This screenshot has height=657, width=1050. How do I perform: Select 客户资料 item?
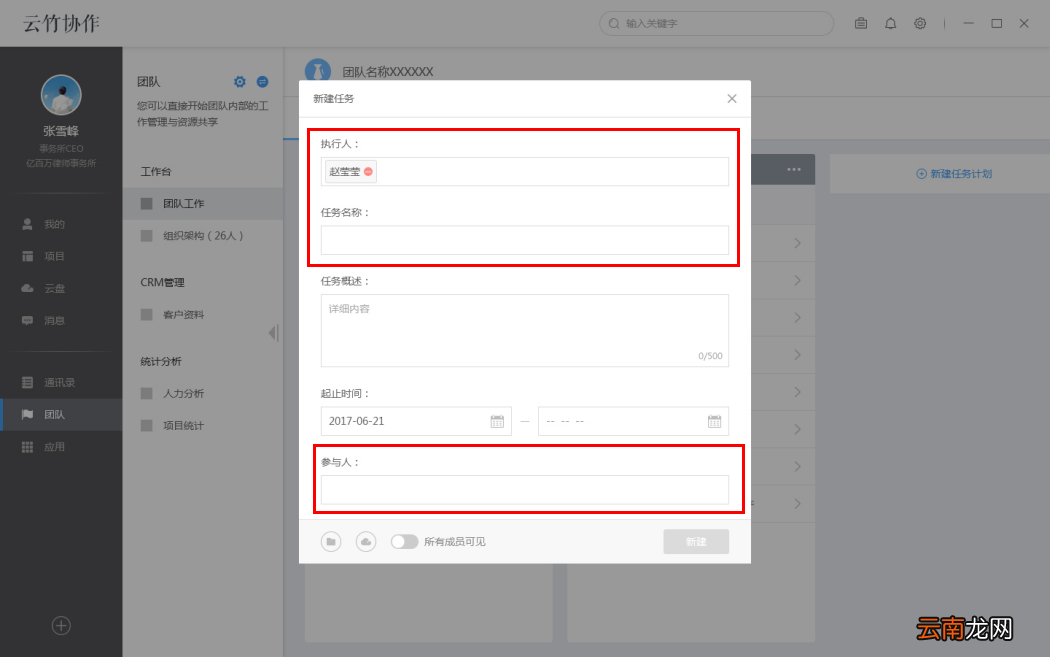(203, 315)
